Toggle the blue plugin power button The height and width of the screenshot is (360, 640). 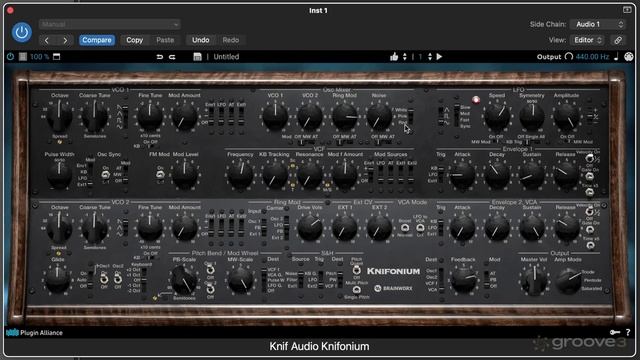tap(22, 32)
